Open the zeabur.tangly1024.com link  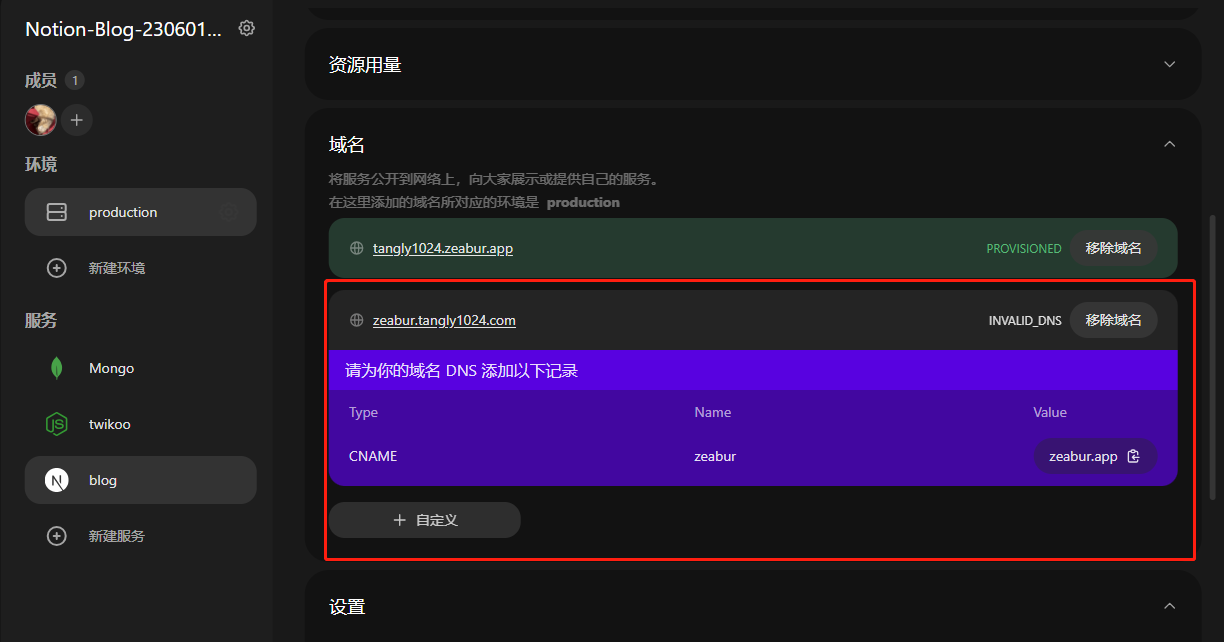(444, 320)
